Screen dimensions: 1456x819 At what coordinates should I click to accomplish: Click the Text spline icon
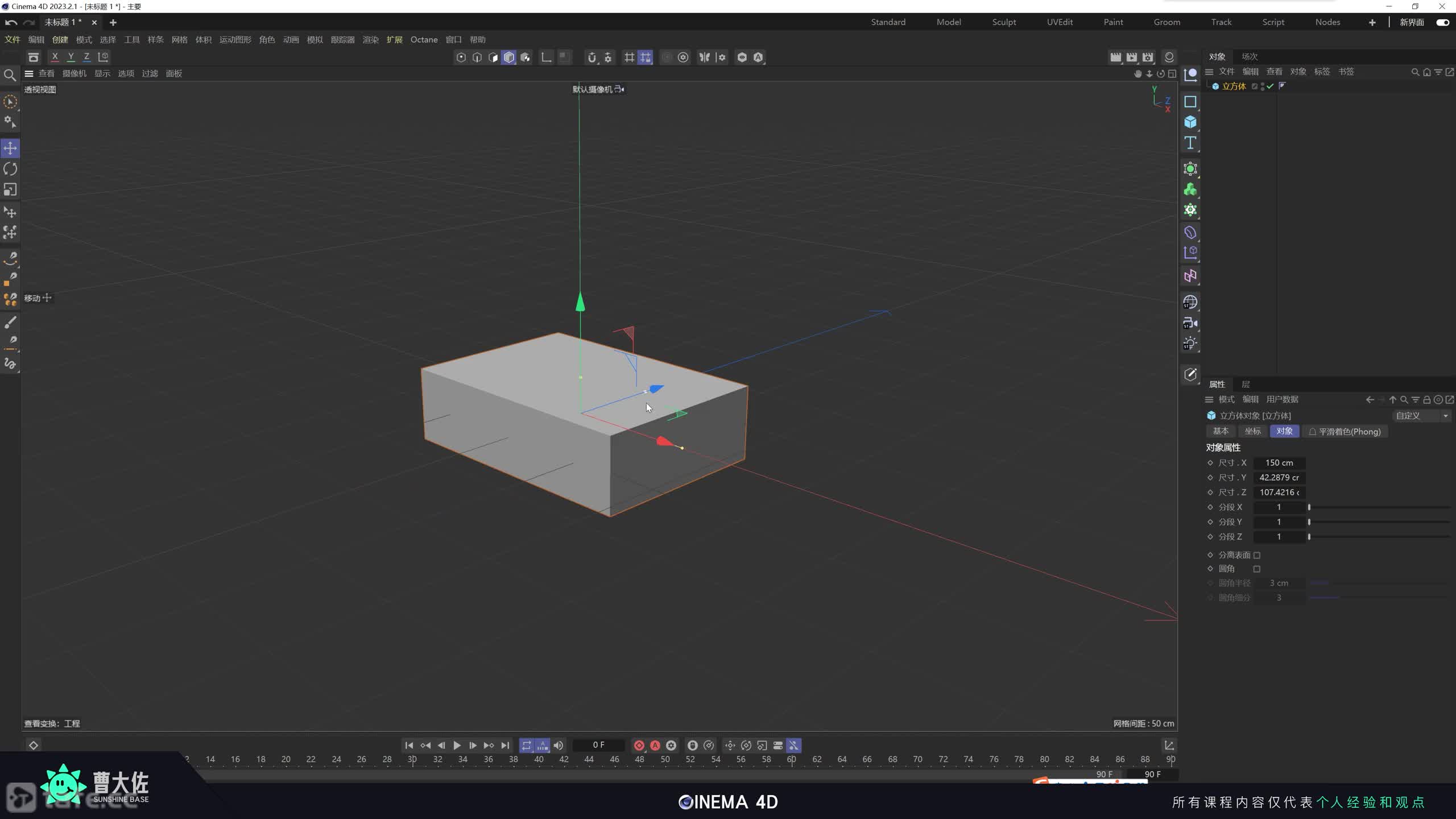click(x=1190, y=143)
